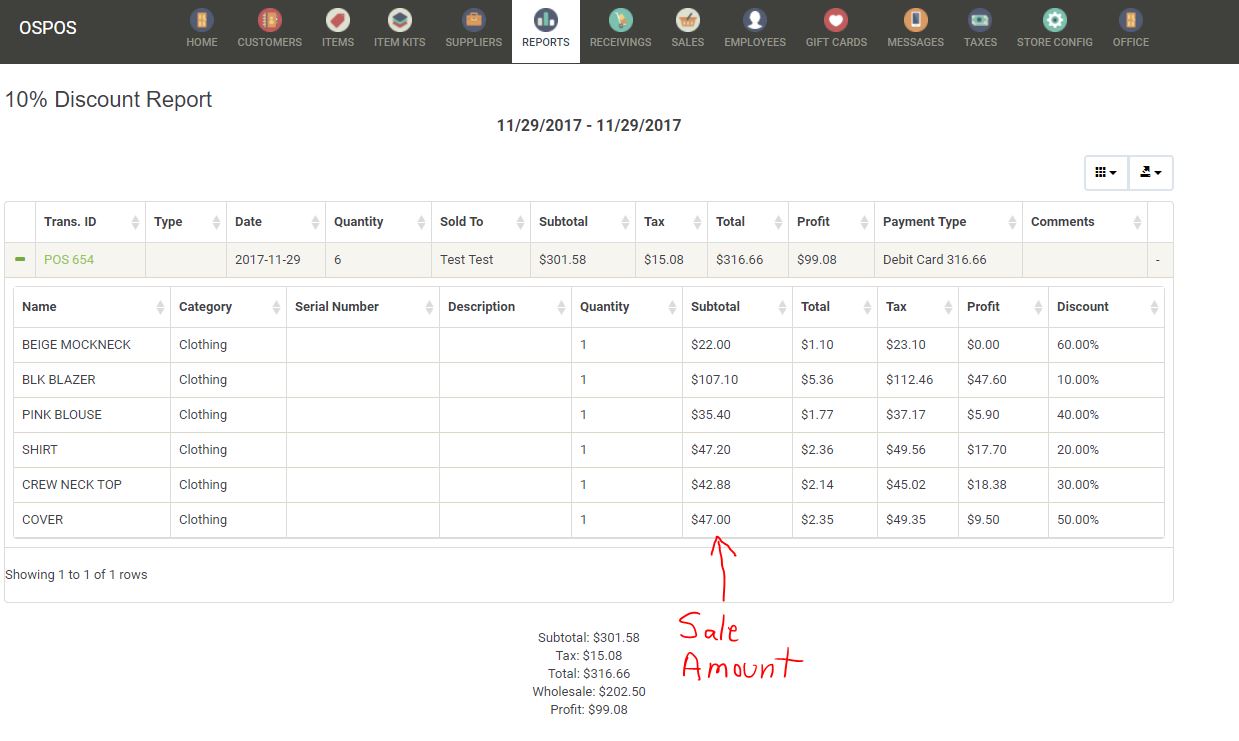
Task: Select the Messages module icon
Action: pos(914,22)
